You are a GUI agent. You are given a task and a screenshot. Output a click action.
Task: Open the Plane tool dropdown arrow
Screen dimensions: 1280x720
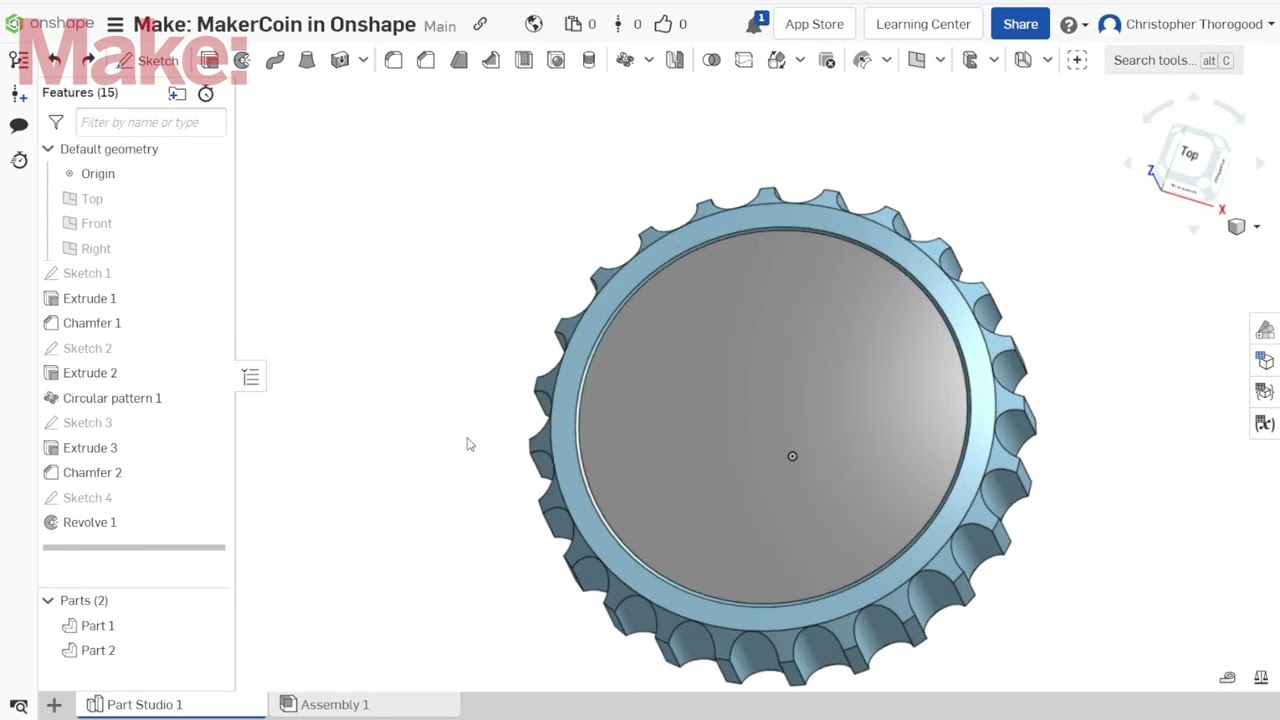click(940, 60)
